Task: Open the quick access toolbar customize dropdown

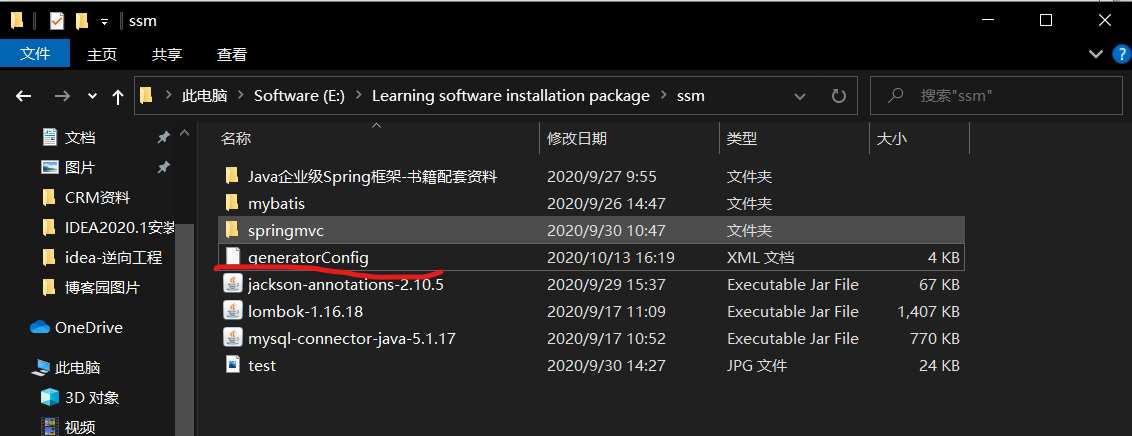Action: [x=104, y=21]
